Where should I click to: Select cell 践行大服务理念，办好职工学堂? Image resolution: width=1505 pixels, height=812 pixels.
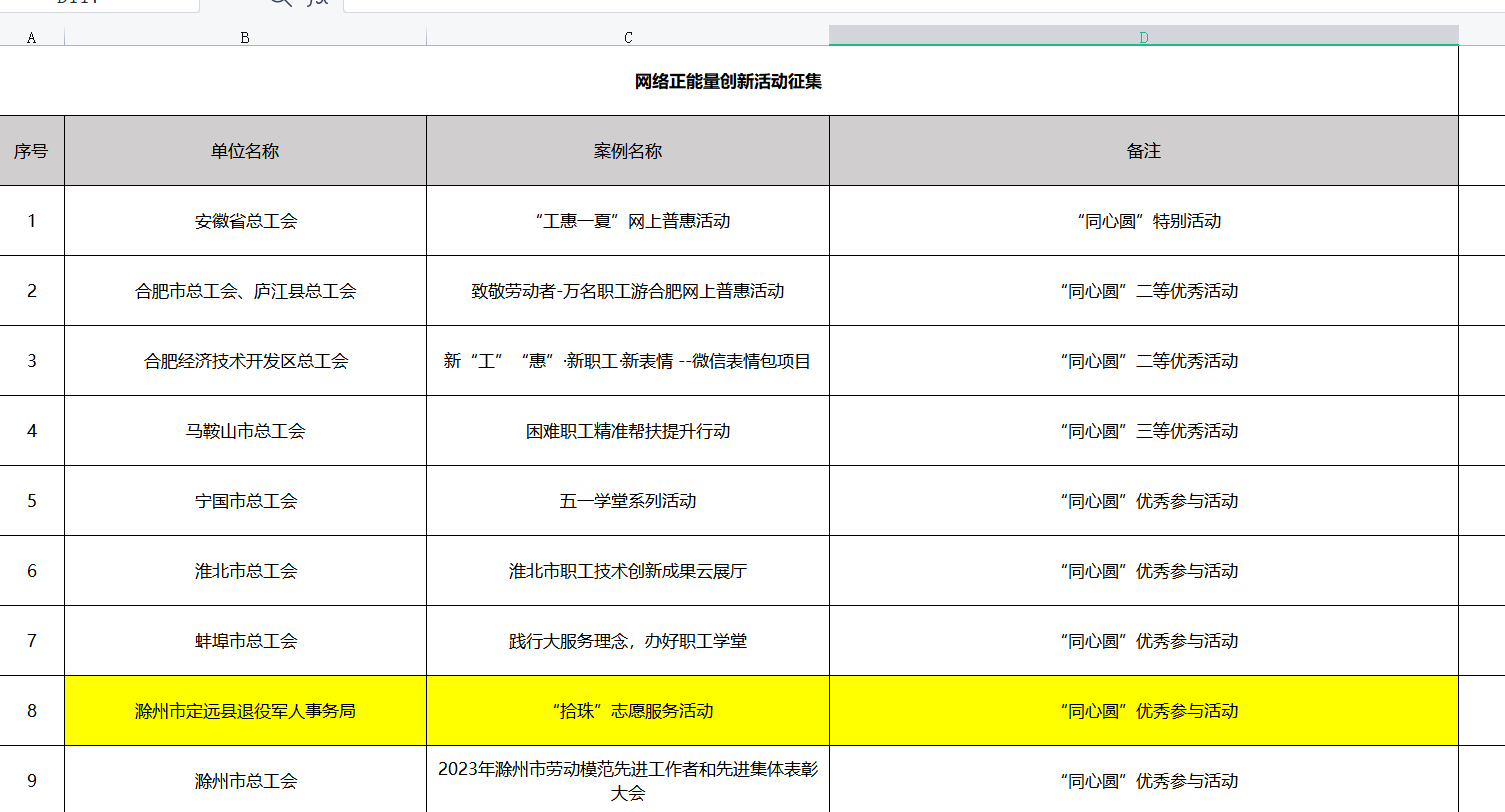click(628, 641)
